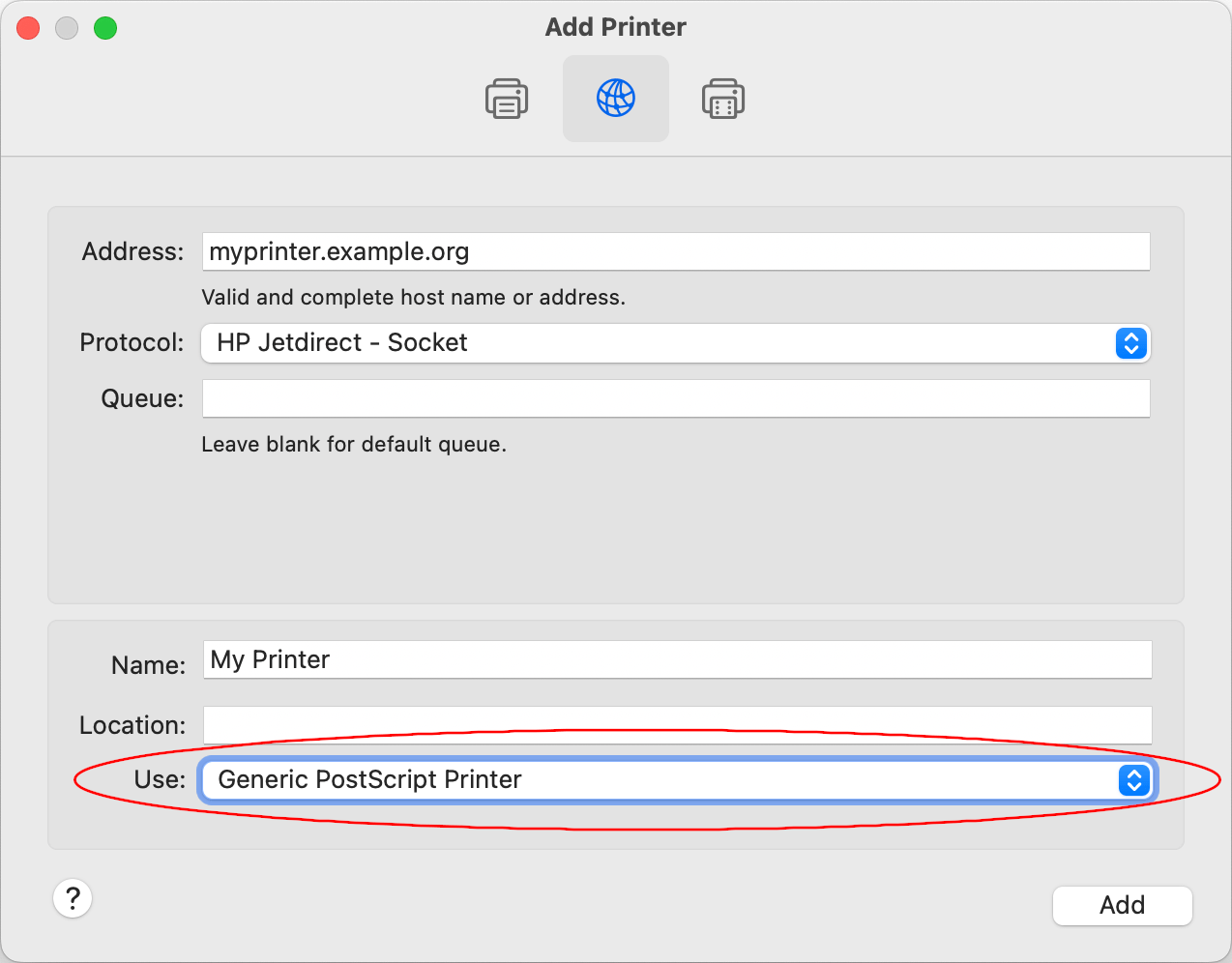Click the green zoom window button

click(x=105, y=27)
